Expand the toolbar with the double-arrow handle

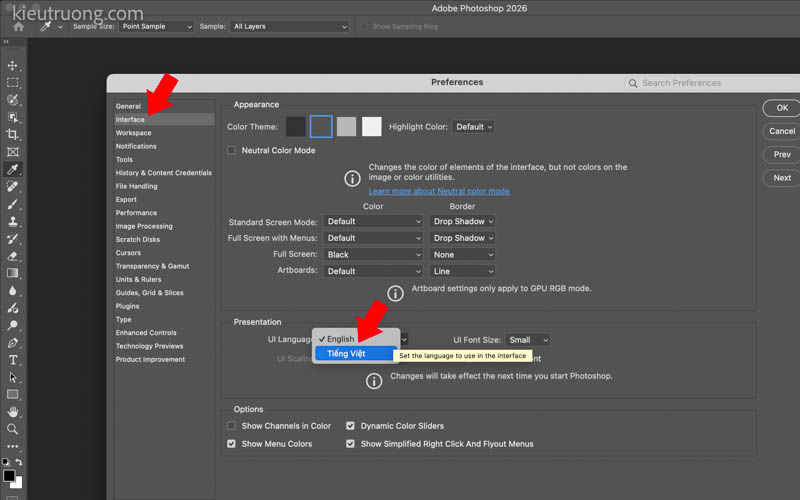(6, 42)
